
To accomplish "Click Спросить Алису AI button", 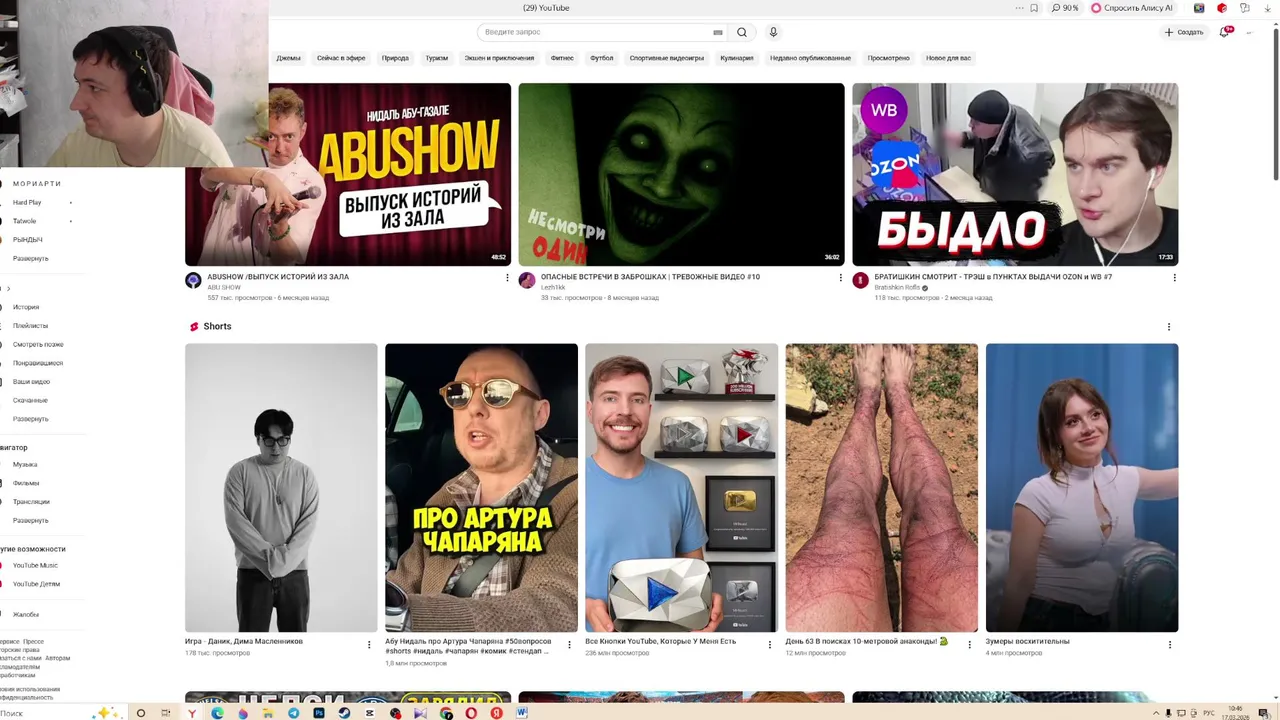I will (x=1132, y=8).
